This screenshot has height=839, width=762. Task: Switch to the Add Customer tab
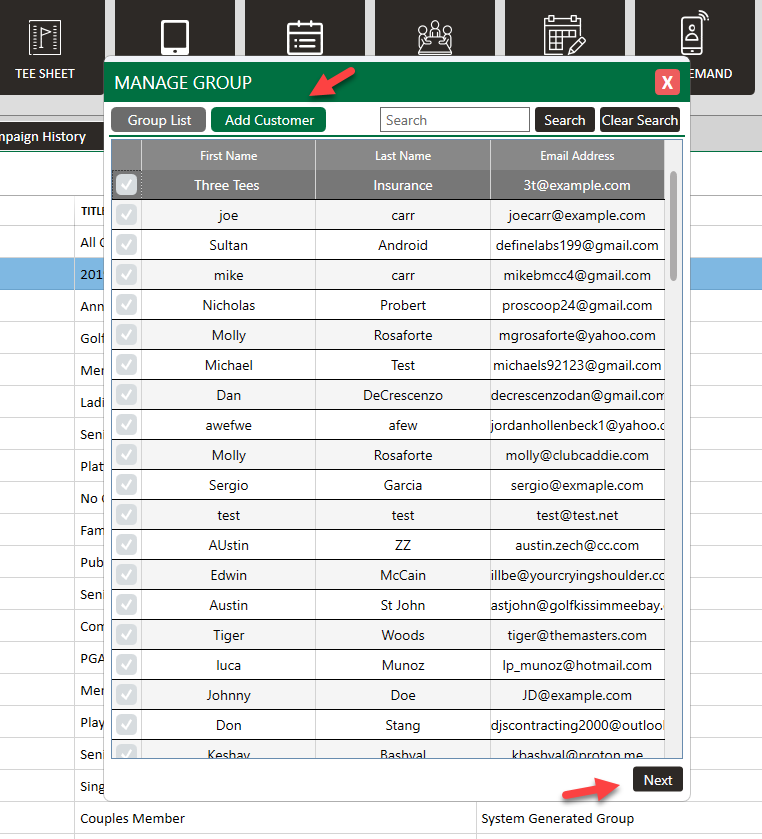[269, 120]
